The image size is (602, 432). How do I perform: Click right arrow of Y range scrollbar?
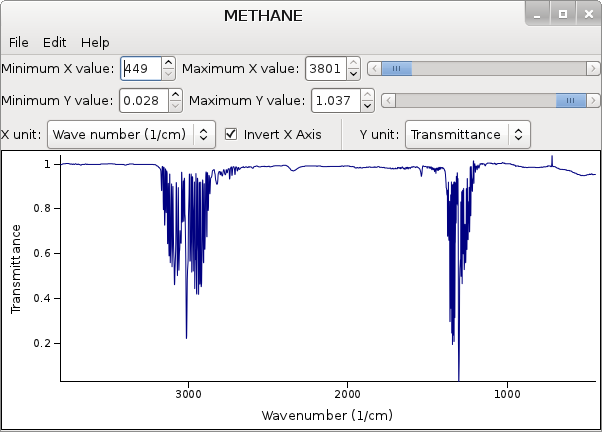pos(593,101)
